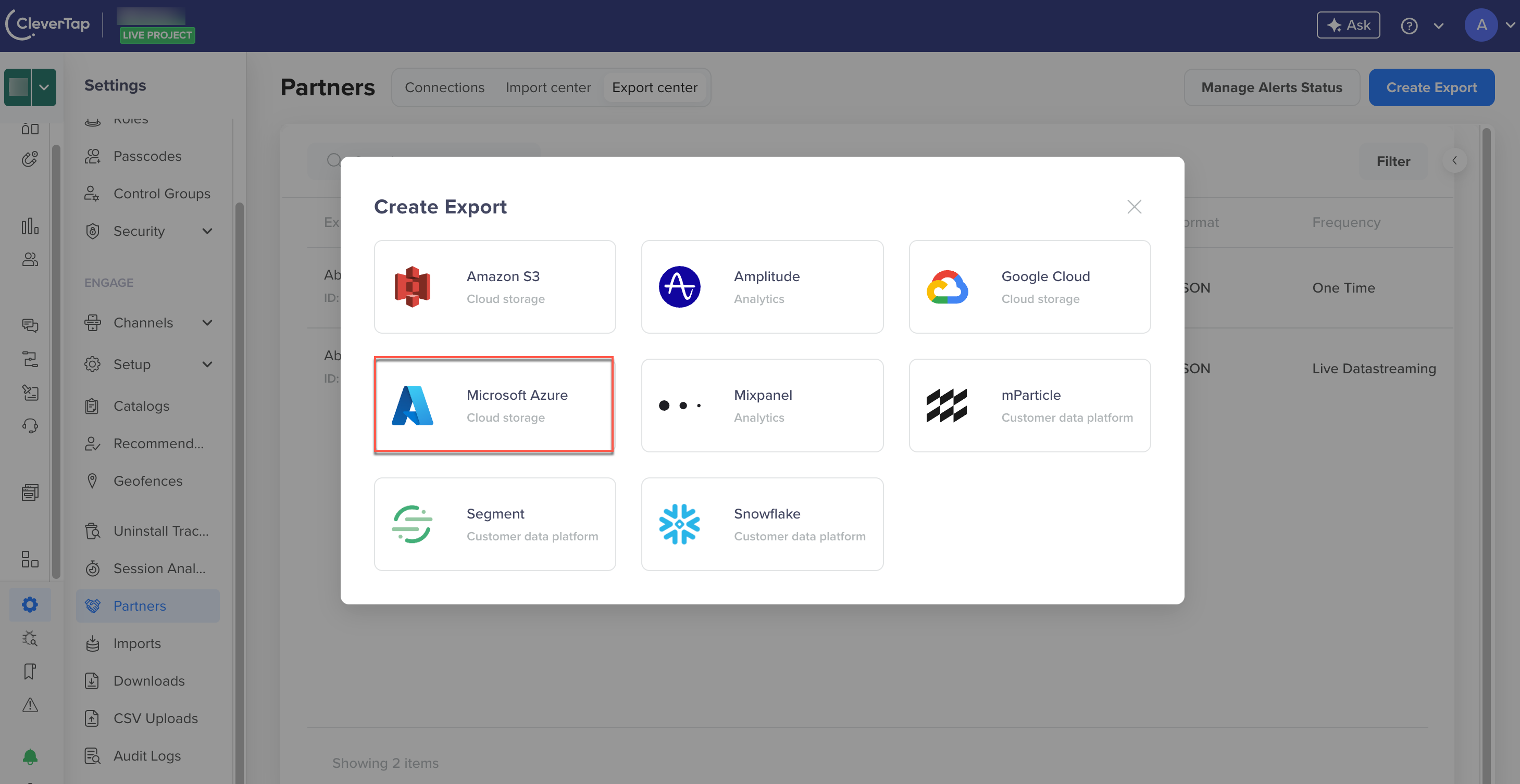Open the dashboard grid rail icon

pyautogui.click(x=30, y=559)
